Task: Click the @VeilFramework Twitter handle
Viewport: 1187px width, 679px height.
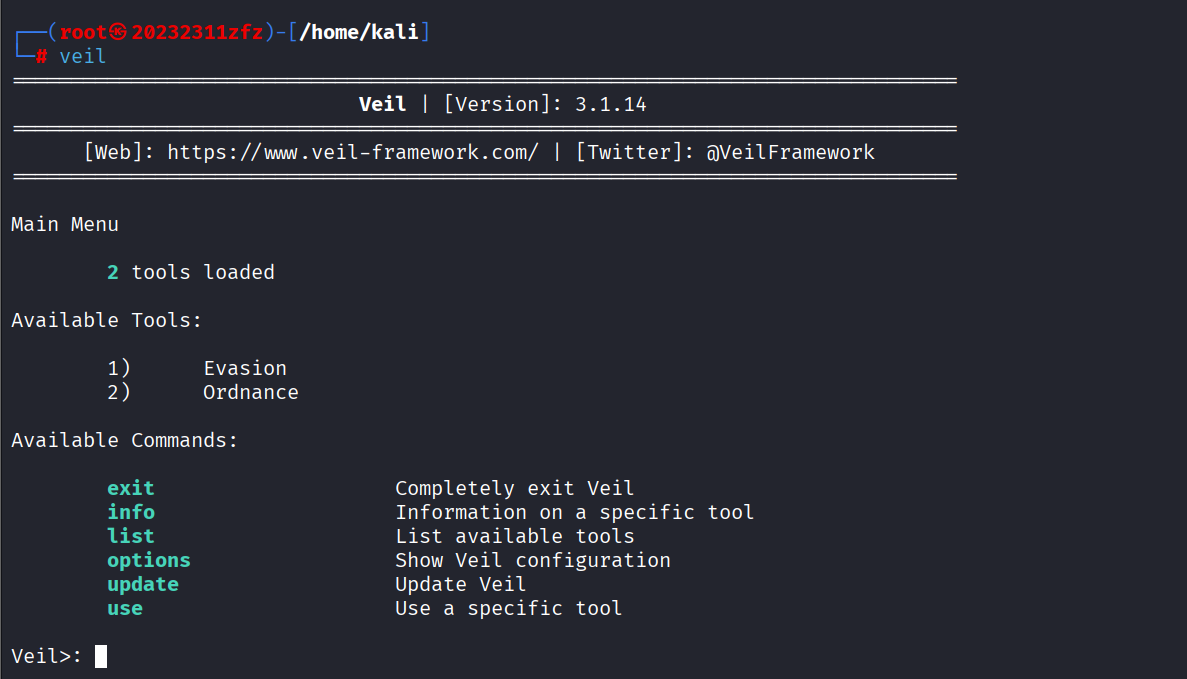Action: tap(790, 152)
